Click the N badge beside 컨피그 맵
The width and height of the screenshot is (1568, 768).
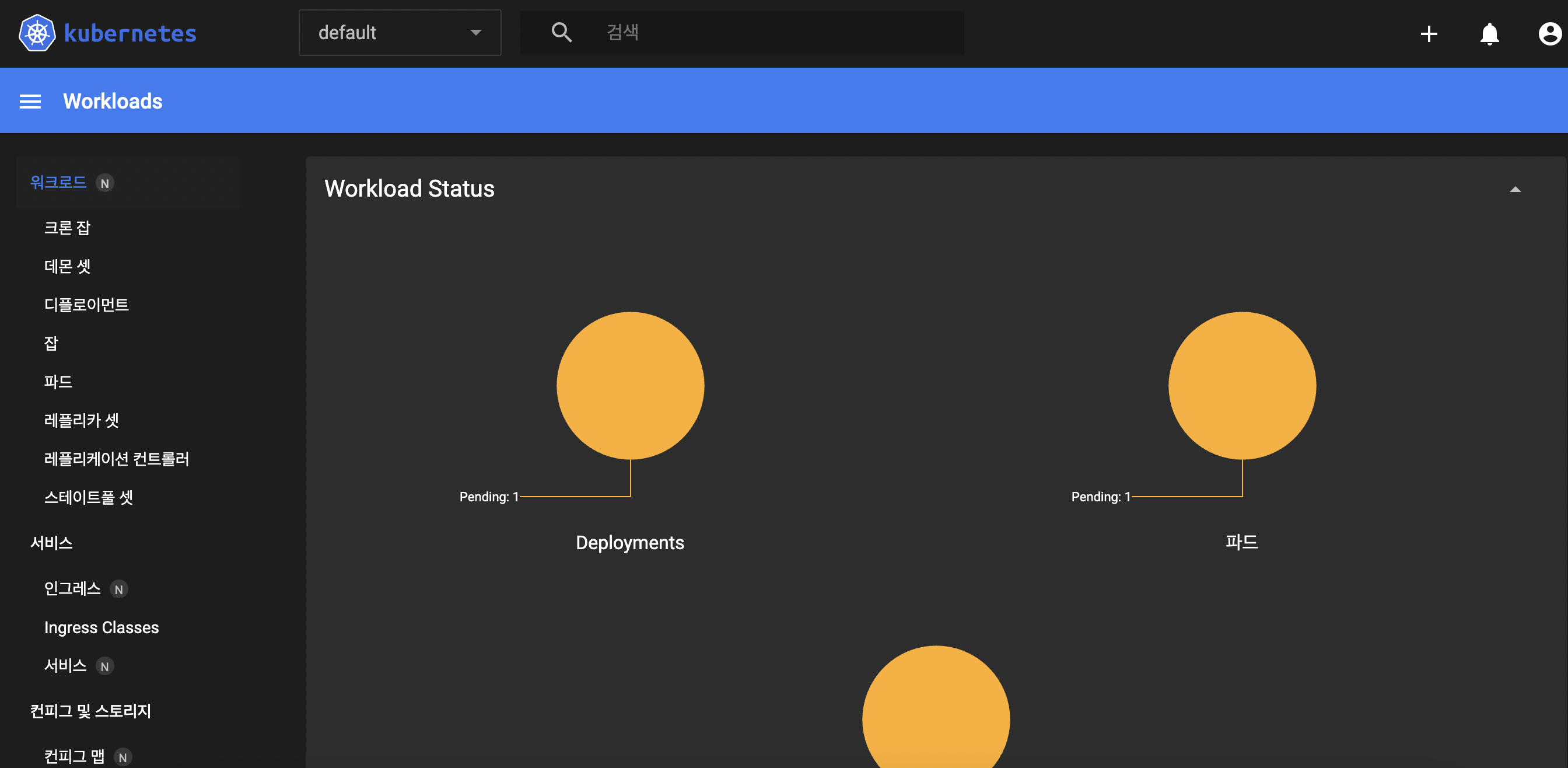[123, 757]
